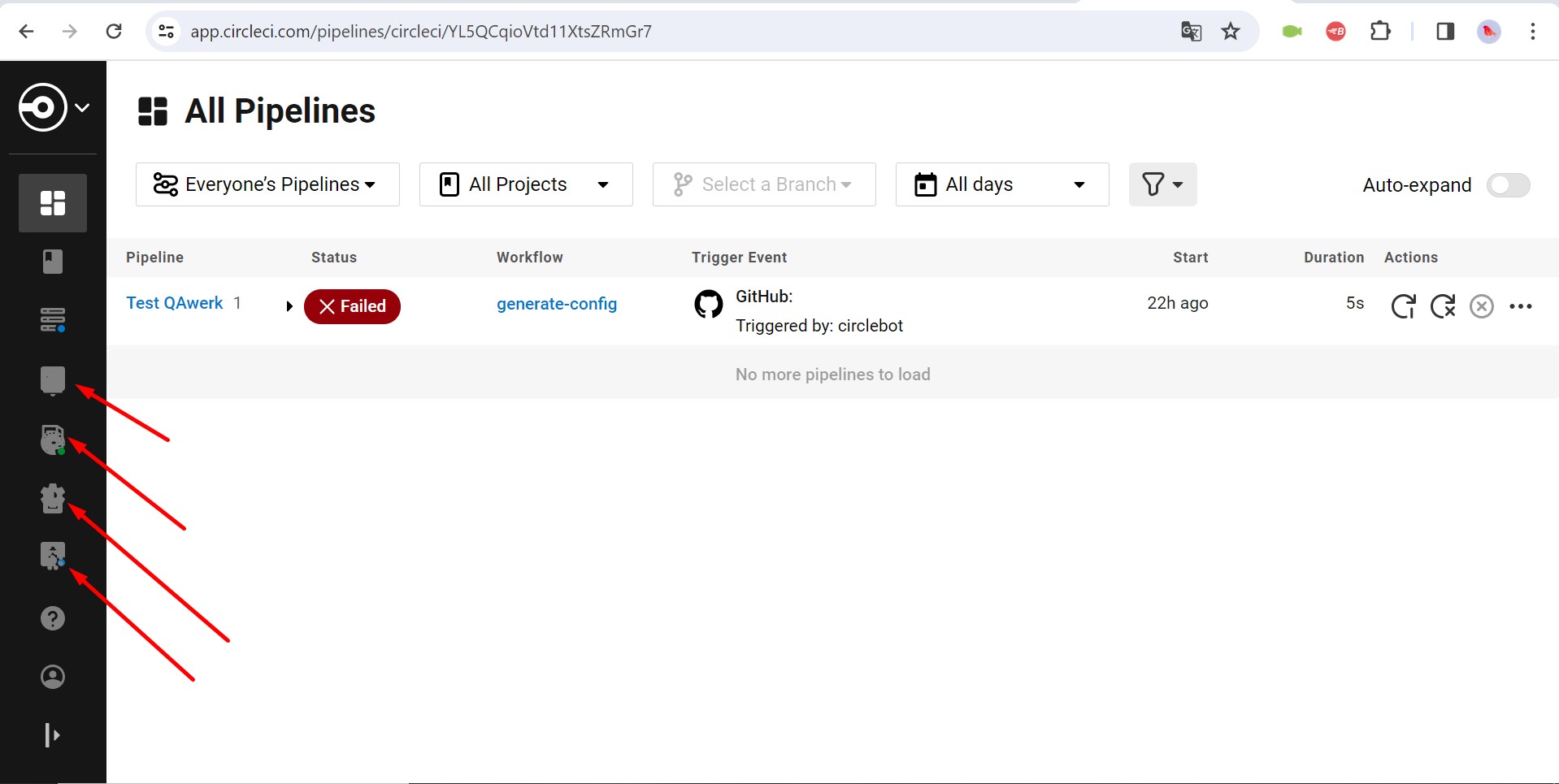The width and height of the screenshot is (1559, 784).
Task: Open the Chrome three-dot menu
Action: 1533,32
